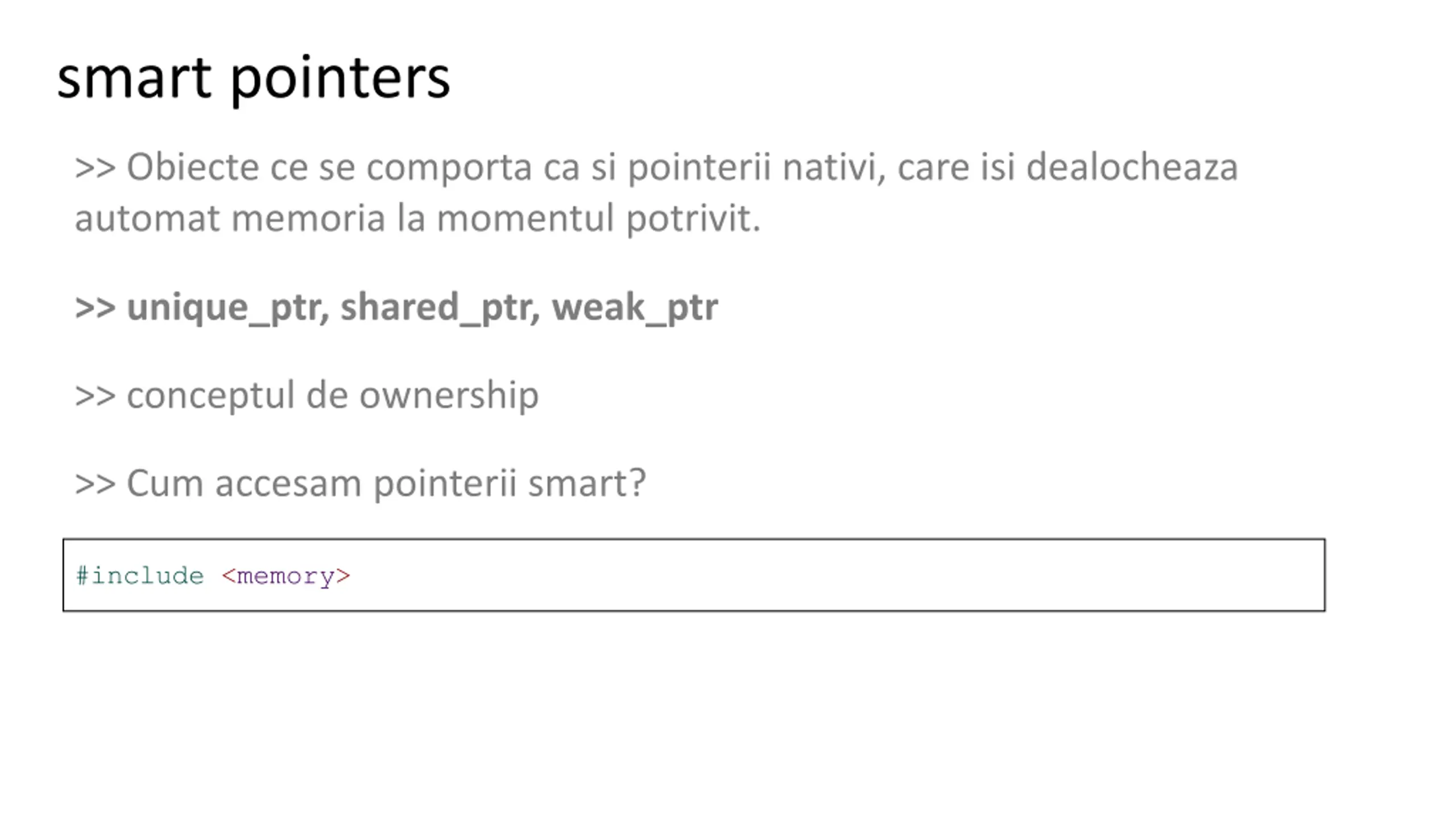Click the word "smart?" ending the question
The image size is (1456, 819).
pyautogui.click(x=587, y=483)
